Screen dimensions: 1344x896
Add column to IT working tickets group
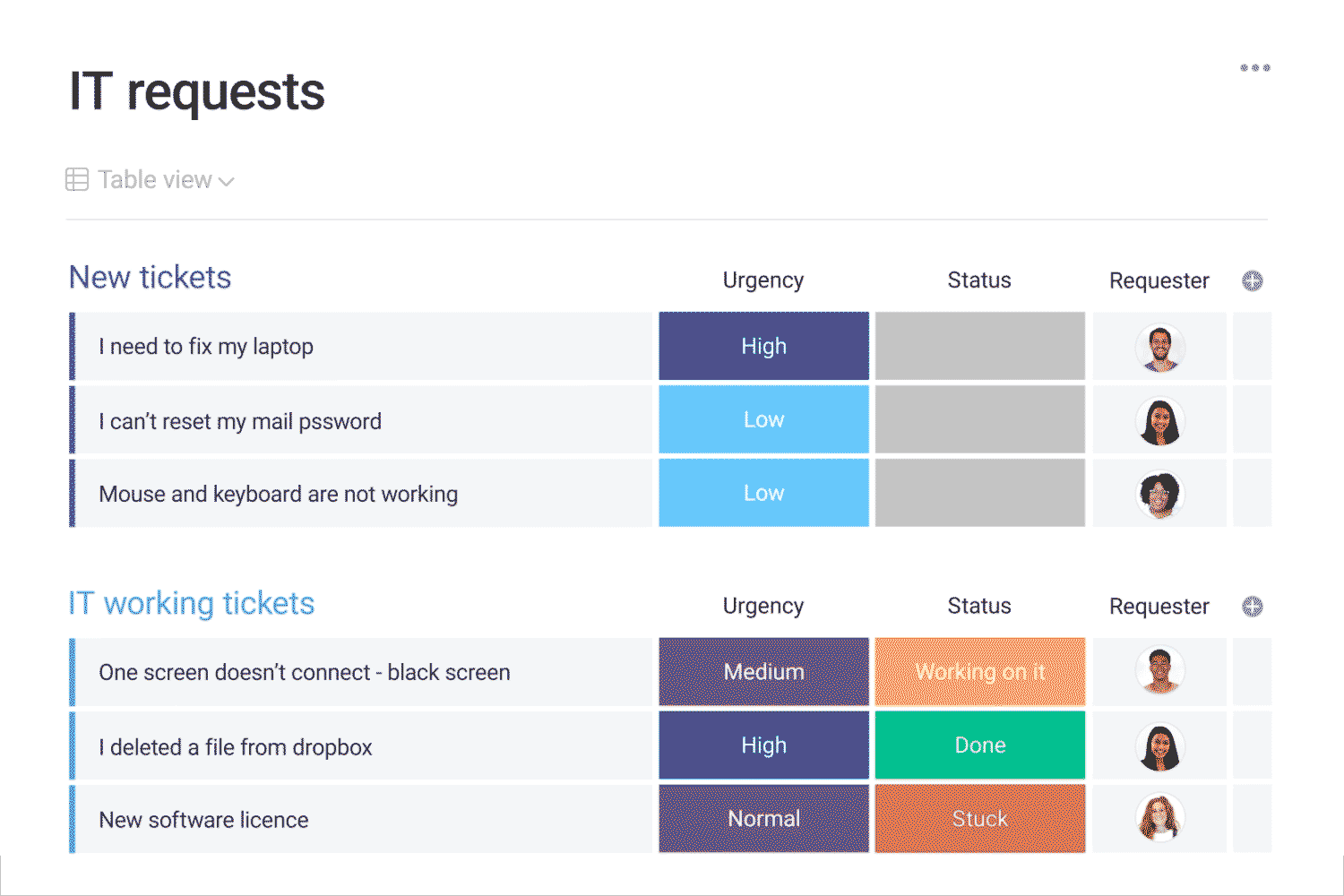tap(1252, 607)
